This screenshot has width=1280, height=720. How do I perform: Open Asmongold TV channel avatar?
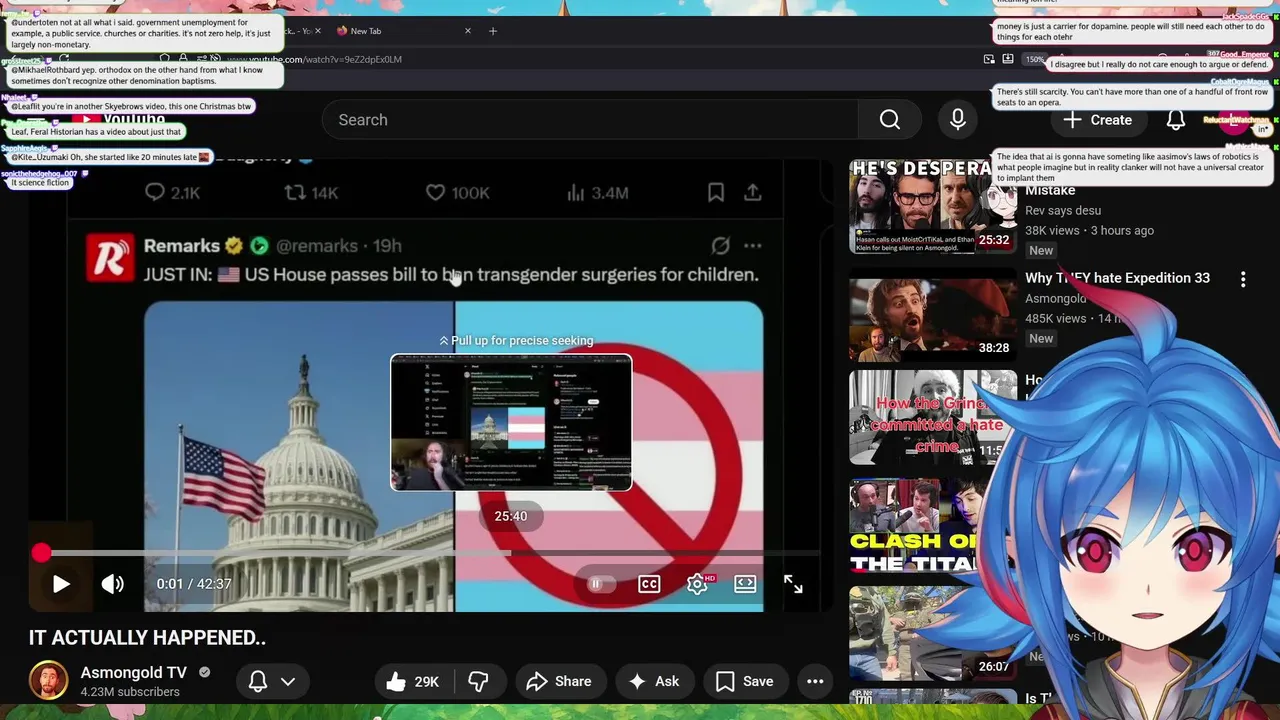pos(48,681)
